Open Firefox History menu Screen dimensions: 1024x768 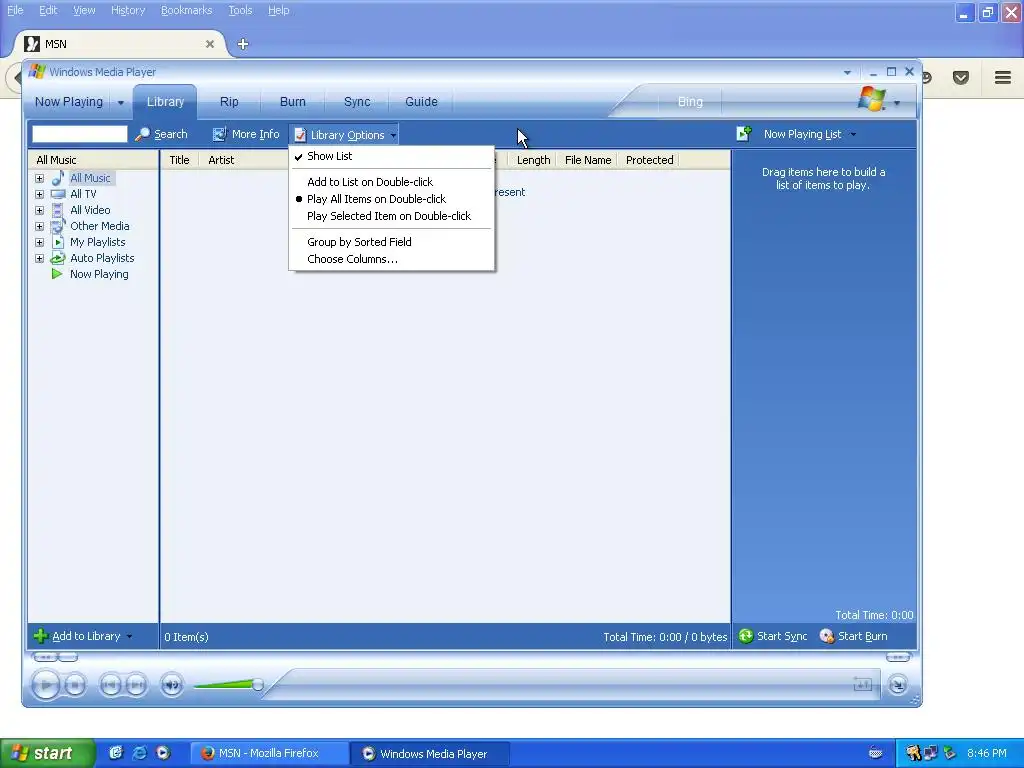[128, 10]
